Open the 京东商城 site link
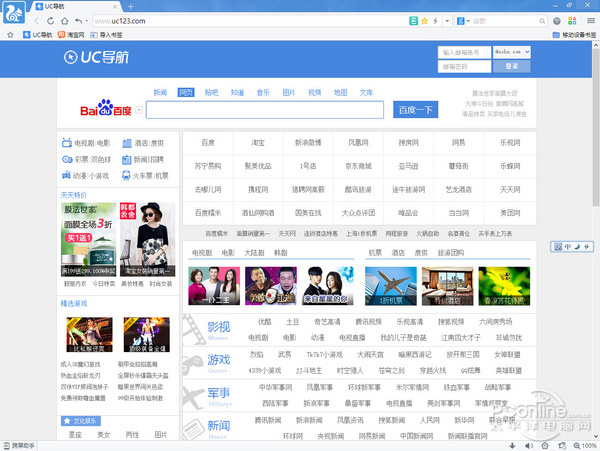This screenshot has height=451, width=600. tap(358, 166)
